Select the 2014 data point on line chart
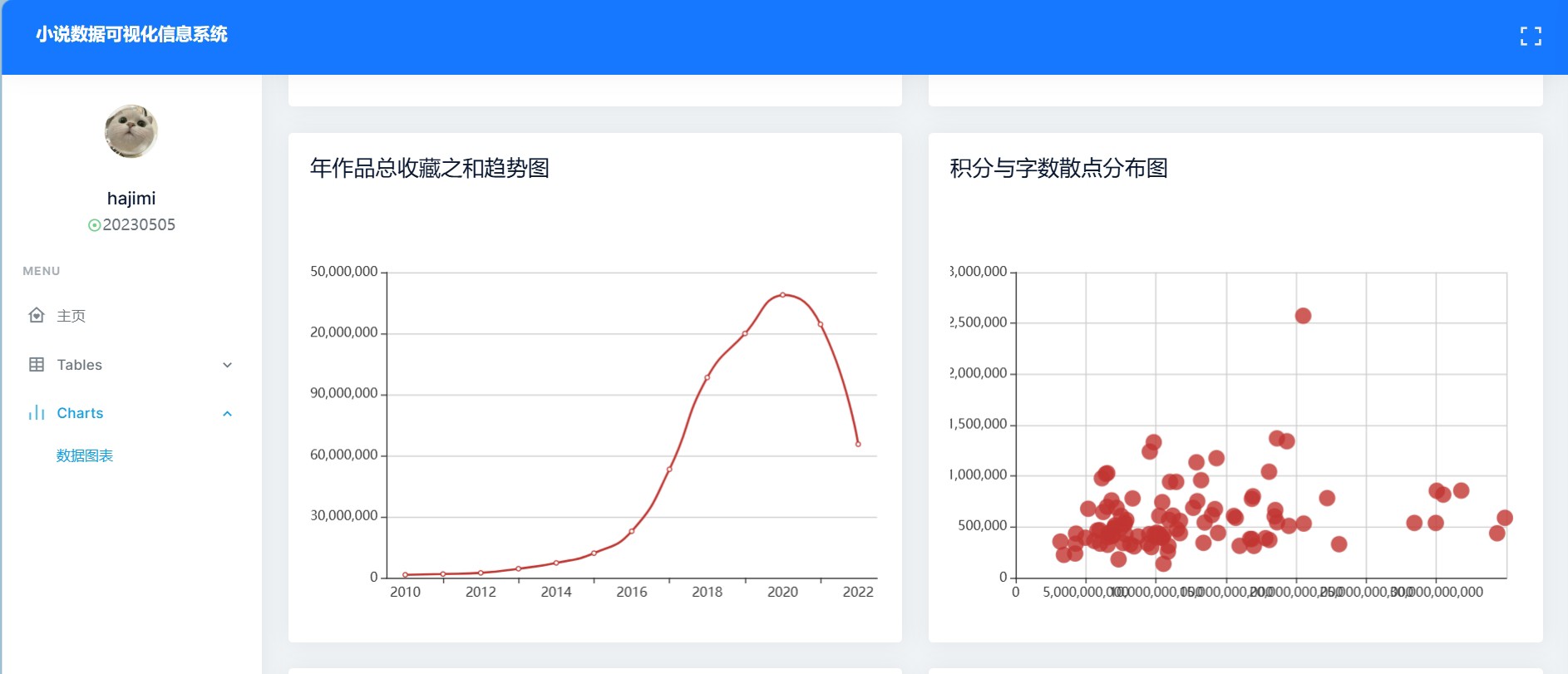Image resolution: width=1568 pixels, height=674 pixels. (556, 563)
